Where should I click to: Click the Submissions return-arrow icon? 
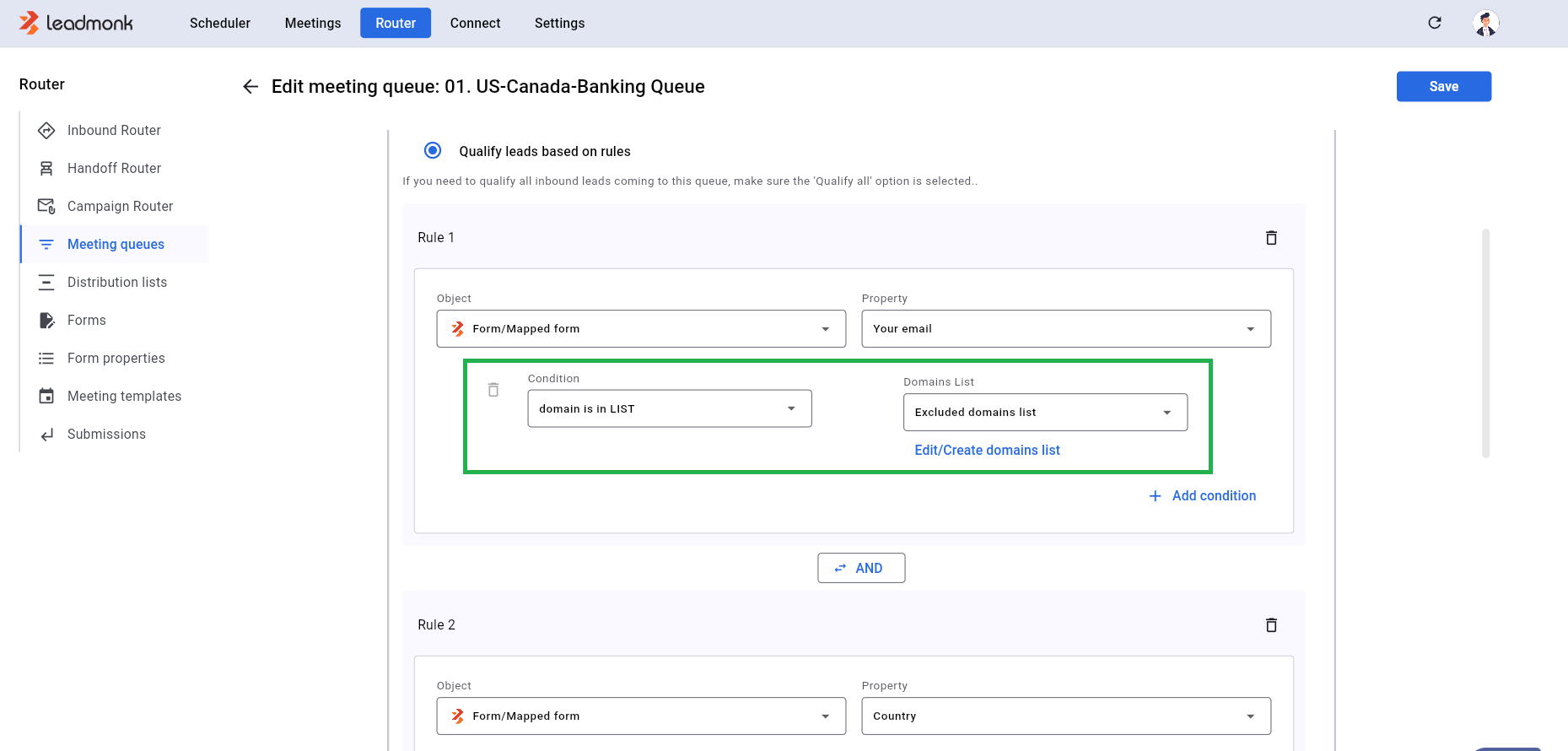46,434
